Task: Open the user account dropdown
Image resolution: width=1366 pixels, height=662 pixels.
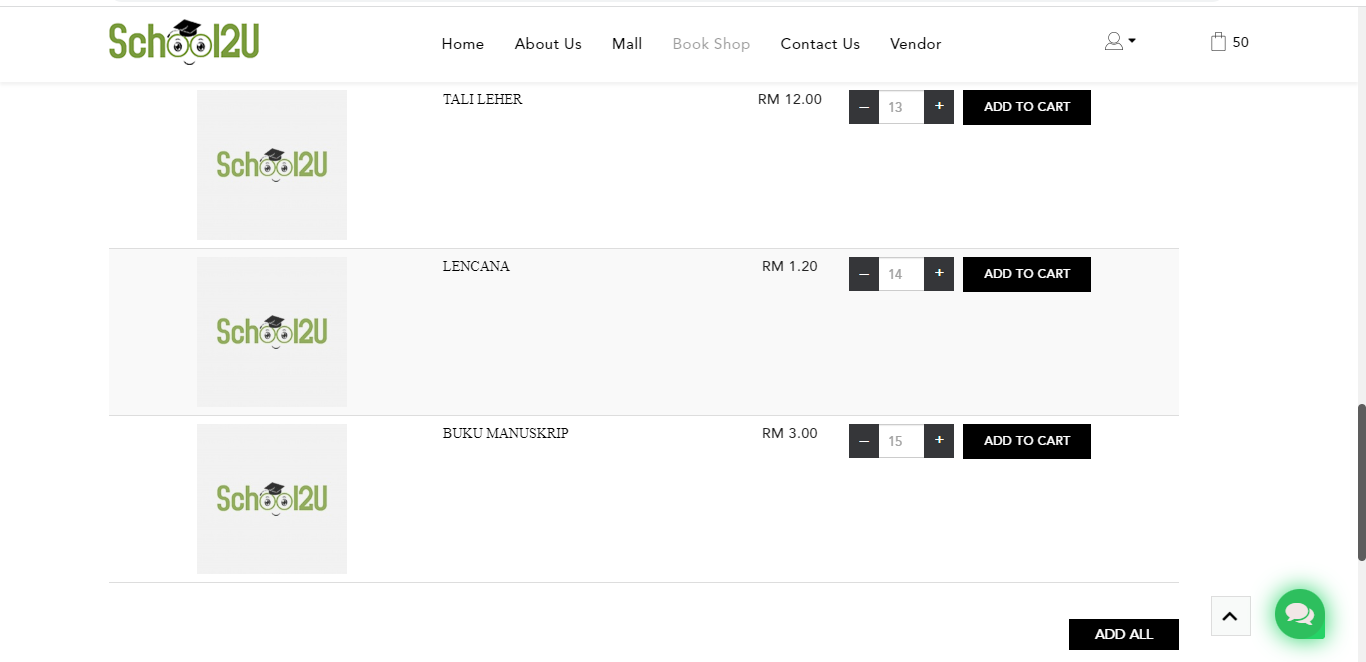Action: (1119, 41)
